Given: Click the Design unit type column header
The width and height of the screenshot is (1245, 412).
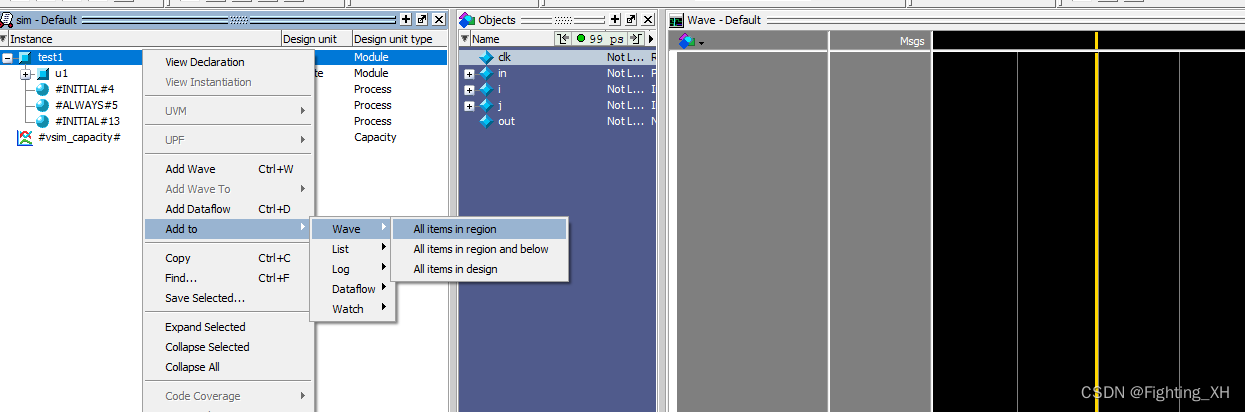Looking at the screenshot, I should (400, 39).
